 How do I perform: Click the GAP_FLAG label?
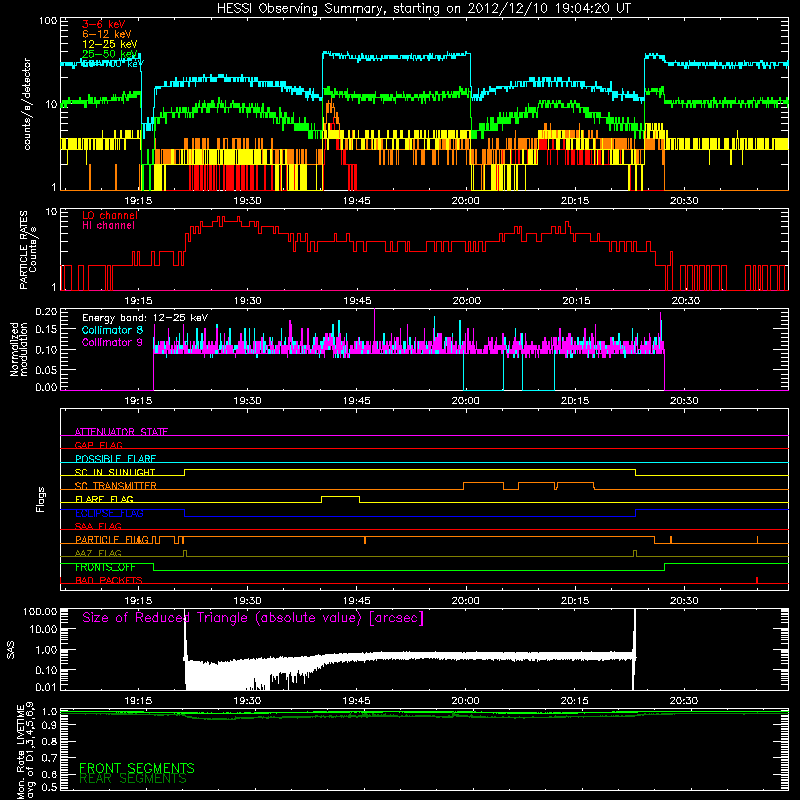click(98, 445)
